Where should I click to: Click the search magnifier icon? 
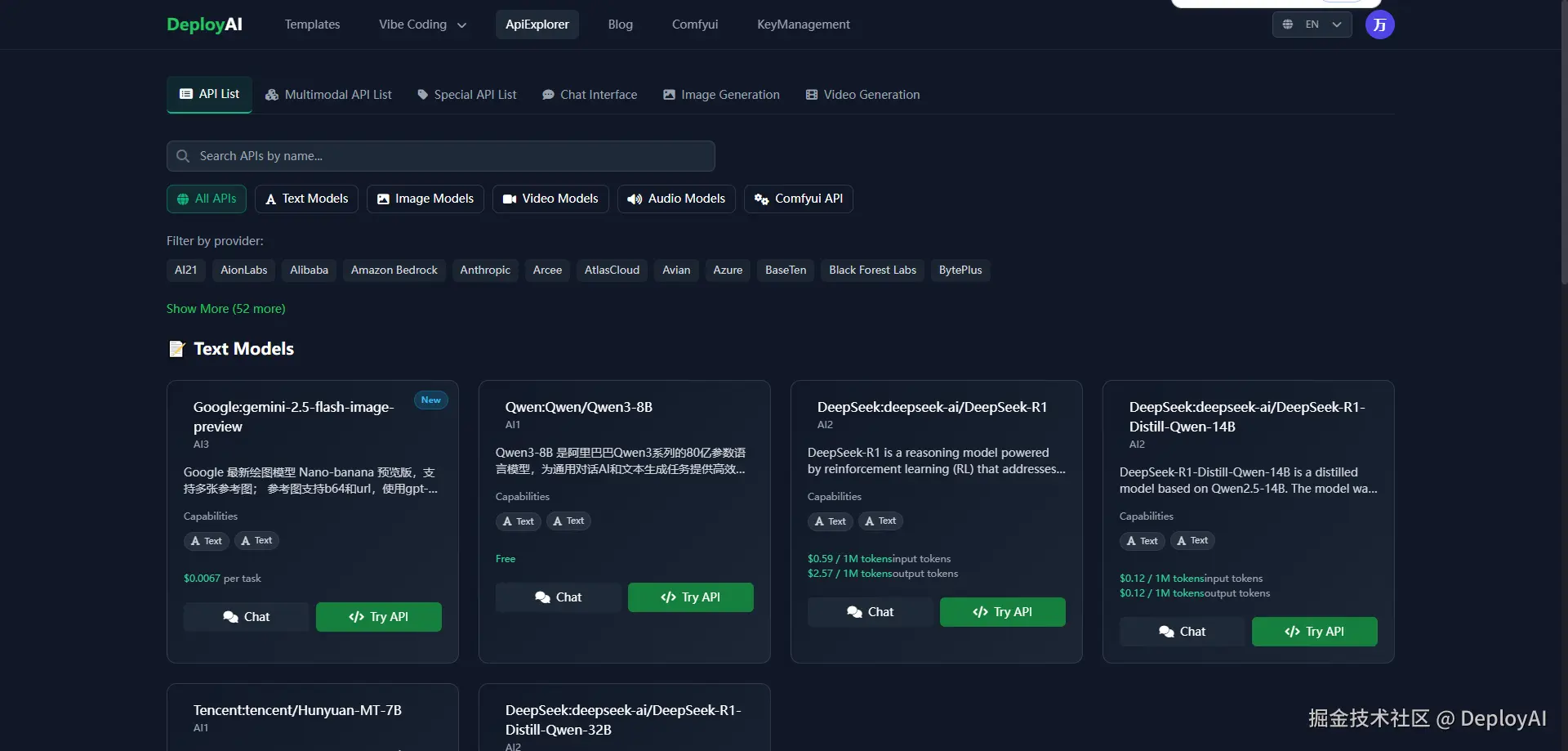coord(183,156)
